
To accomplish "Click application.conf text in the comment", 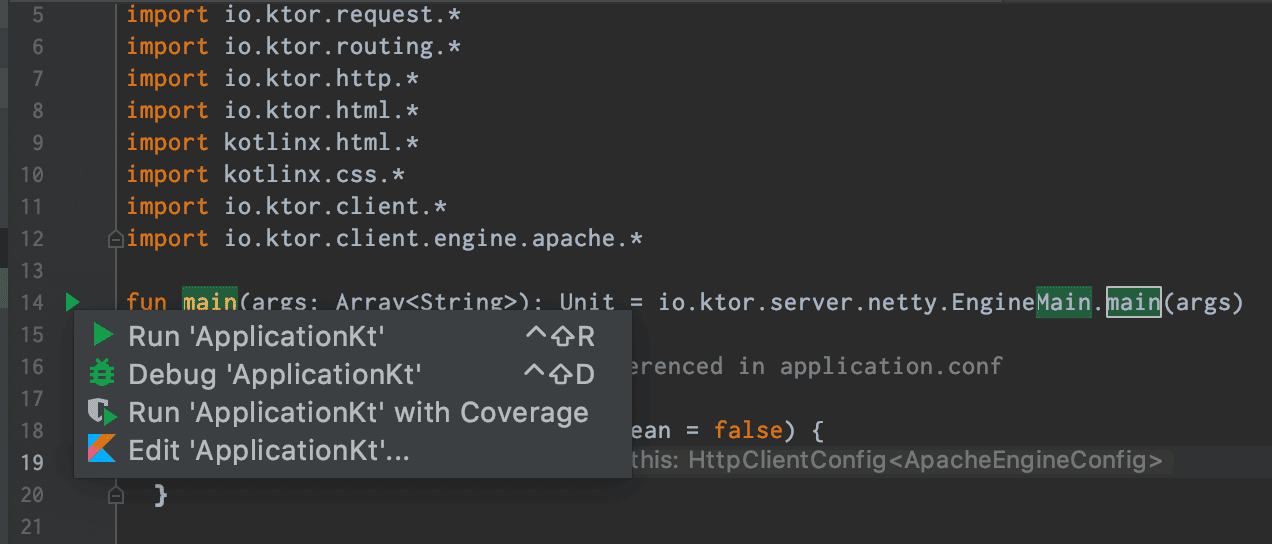I will click(x=890, y=366).
